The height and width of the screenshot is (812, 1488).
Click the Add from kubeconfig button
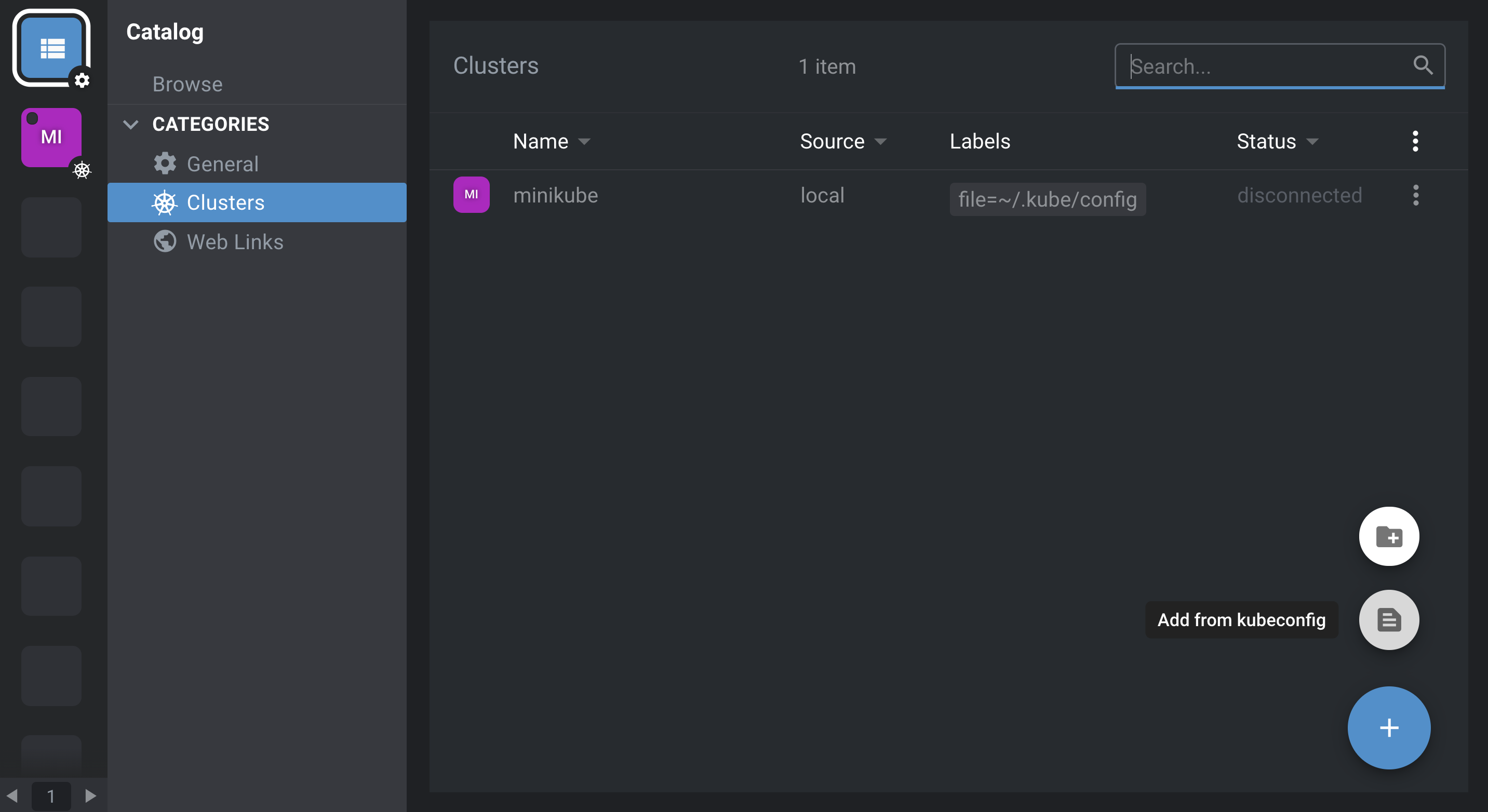click(1241, 620)
